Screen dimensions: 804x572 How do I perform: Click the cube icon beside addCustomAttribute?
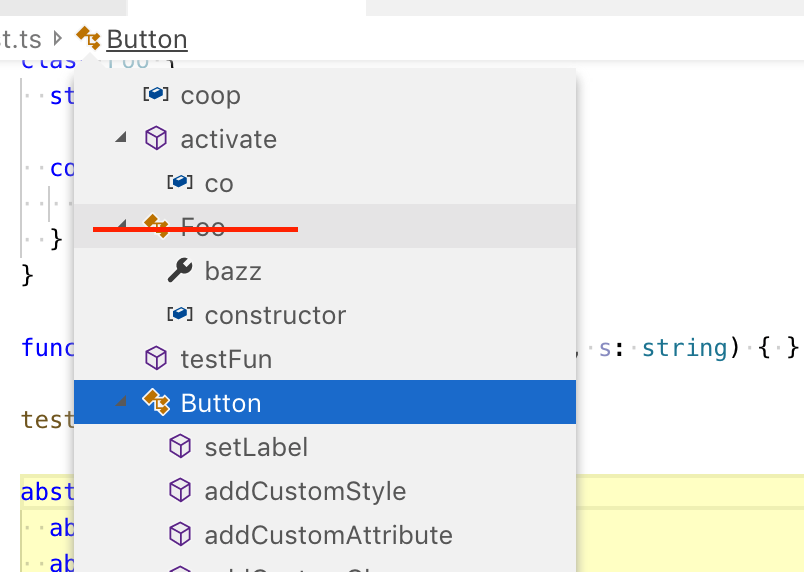click(180, 534)
